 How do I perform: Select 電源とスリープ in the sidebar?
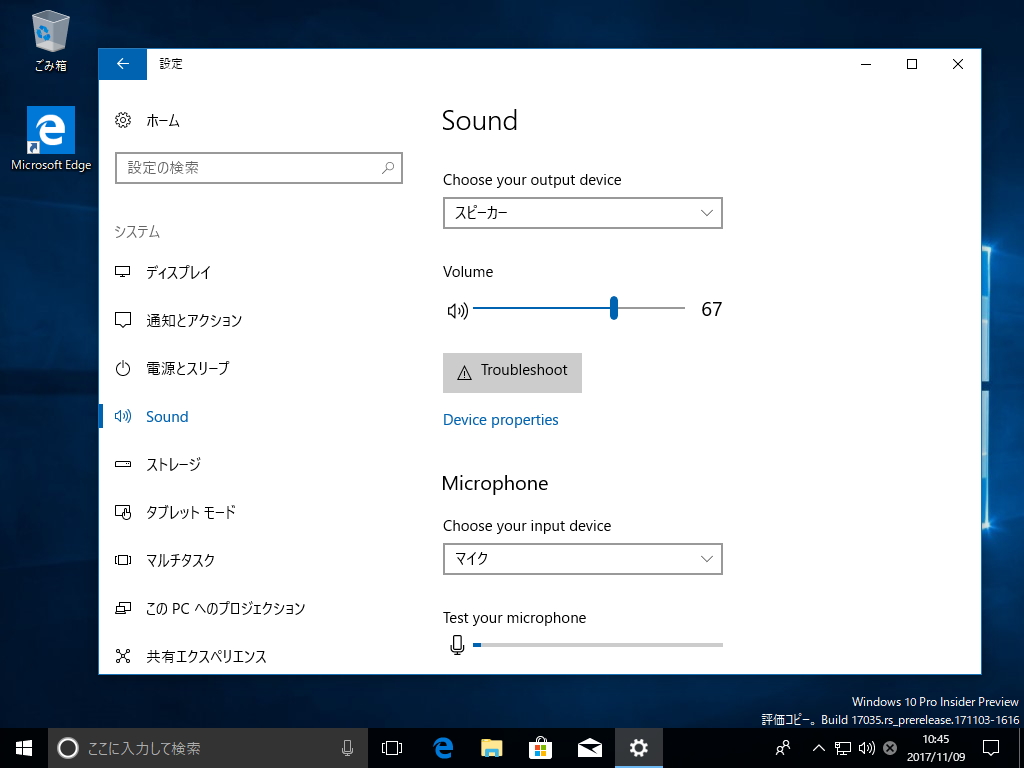click(x=187, y=368)
